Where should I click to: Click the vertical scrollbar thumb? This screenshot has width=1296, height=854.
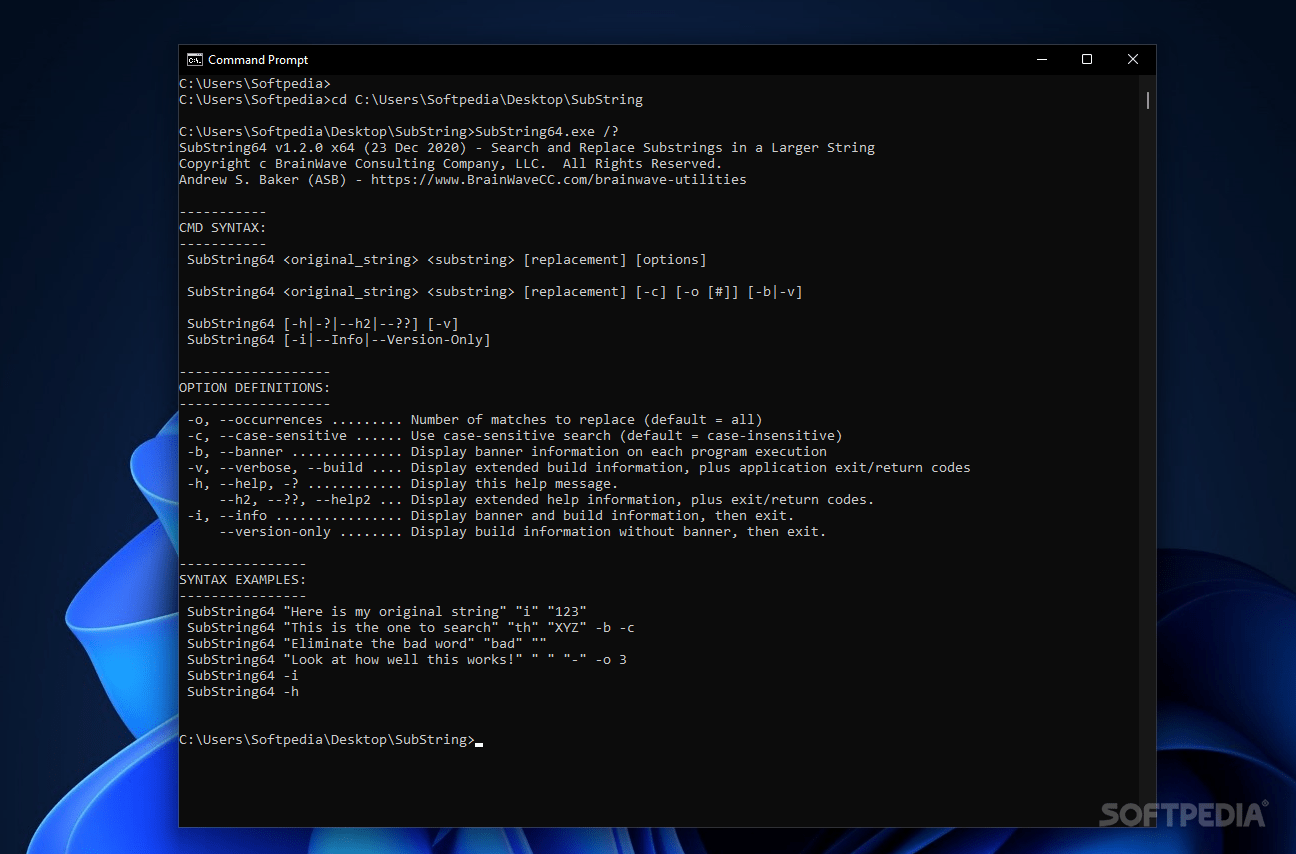[x=1148, y=100]
